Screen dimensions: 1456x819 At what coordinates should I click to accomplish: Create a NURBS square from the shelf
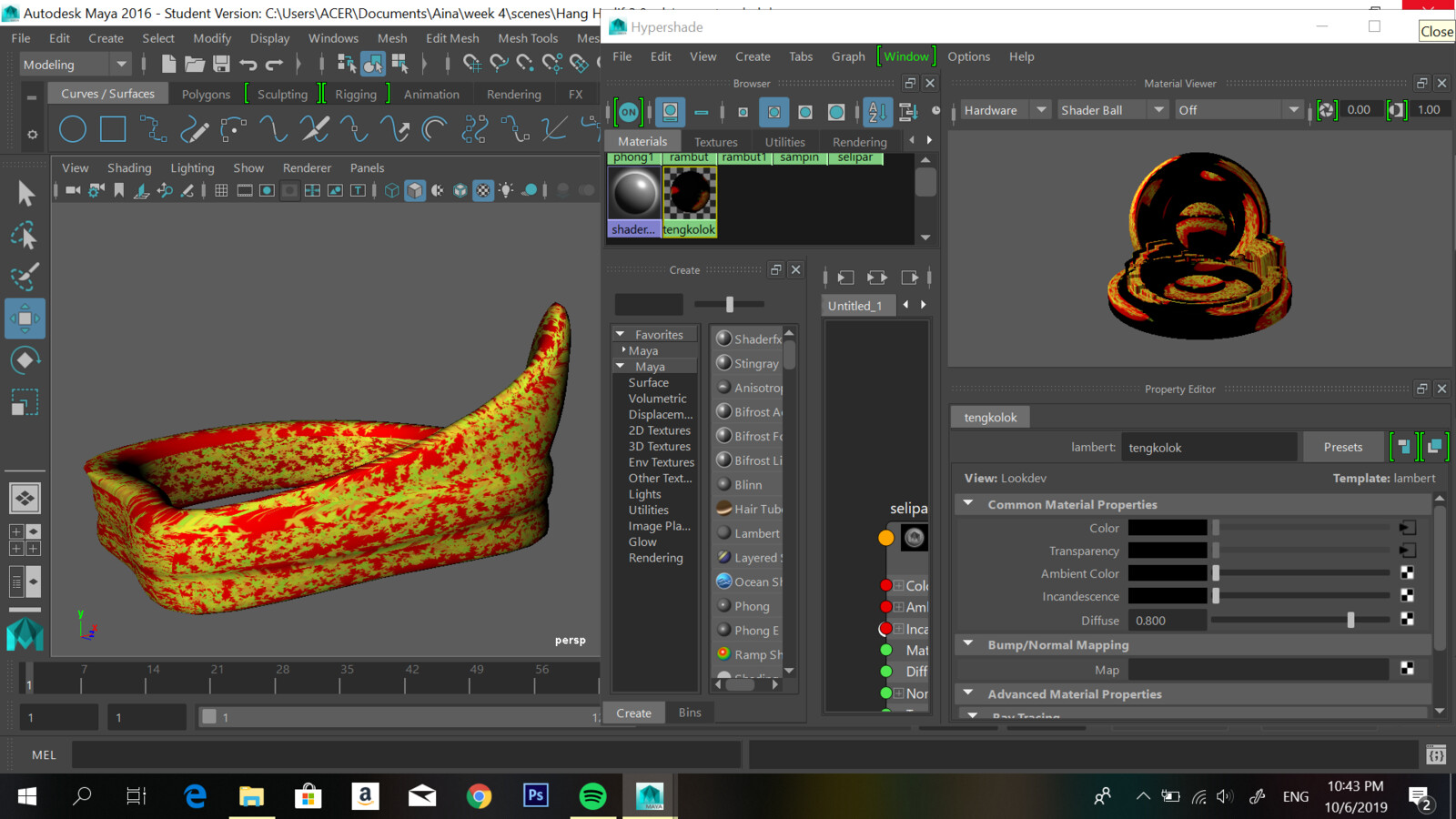click(113, 129)
